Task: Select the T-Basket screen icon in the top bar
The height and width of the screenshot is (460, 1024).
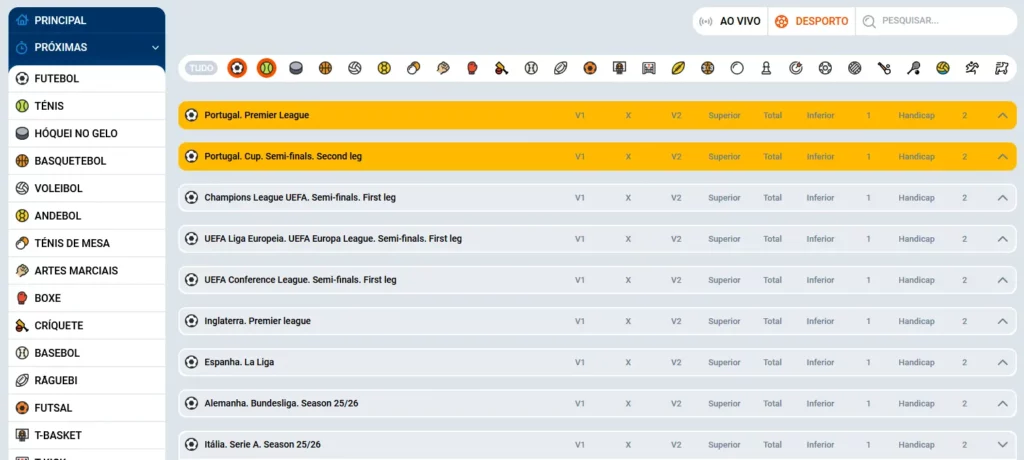Action: (619, 68)
